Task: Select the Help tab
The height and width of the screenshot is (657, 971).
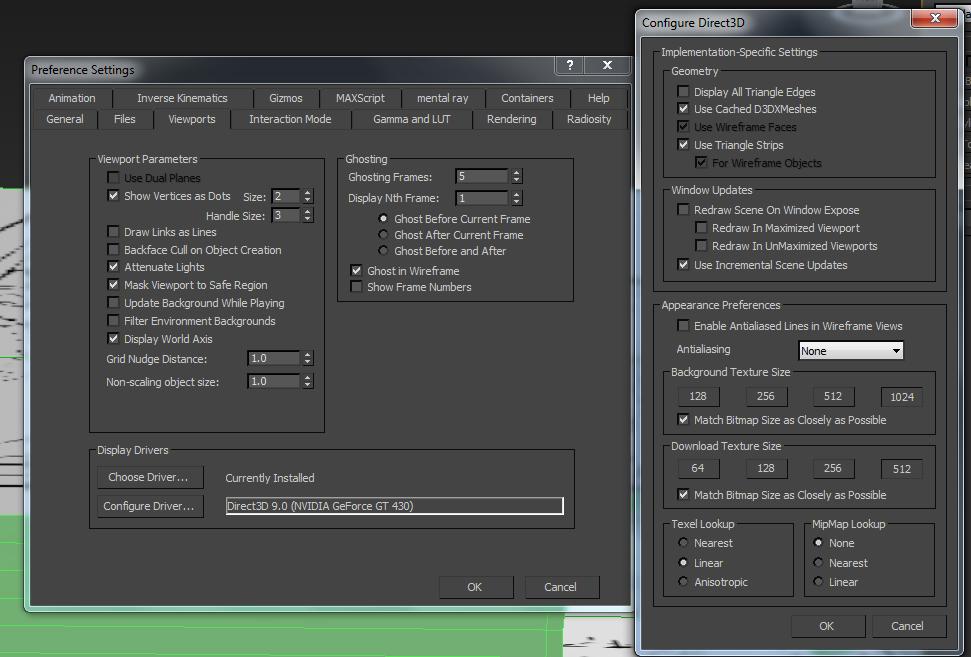Action: tap(598, 98)
